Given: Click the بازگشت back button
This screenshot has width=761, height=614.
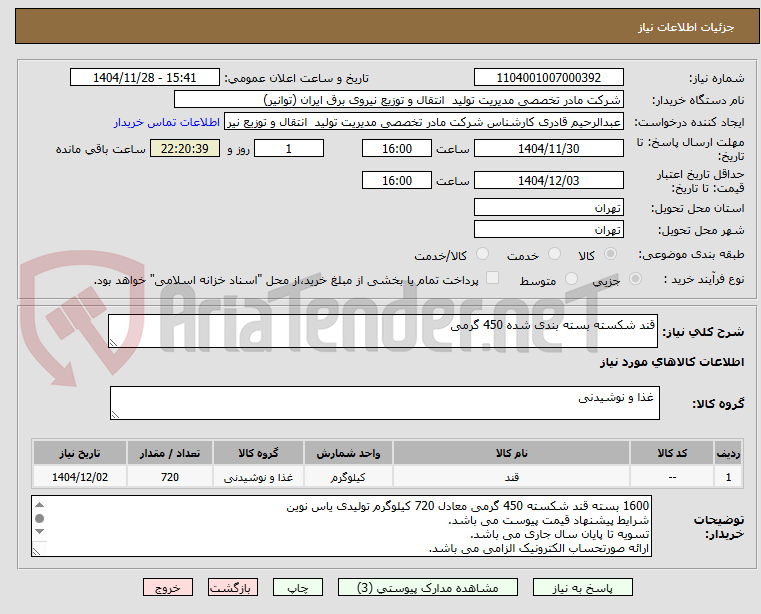Looking at the screenshot, I should point(232,587).
